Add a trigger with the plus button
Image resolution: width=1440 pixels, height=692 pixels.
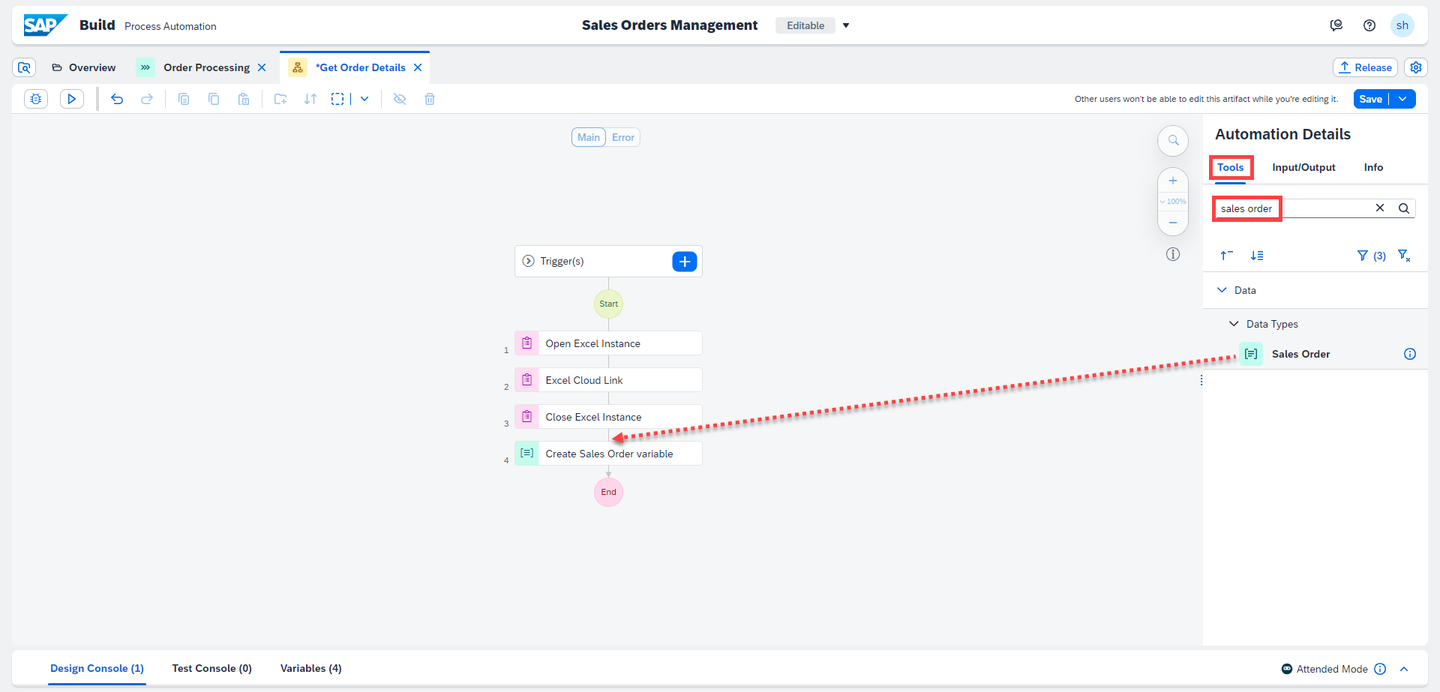684,261
